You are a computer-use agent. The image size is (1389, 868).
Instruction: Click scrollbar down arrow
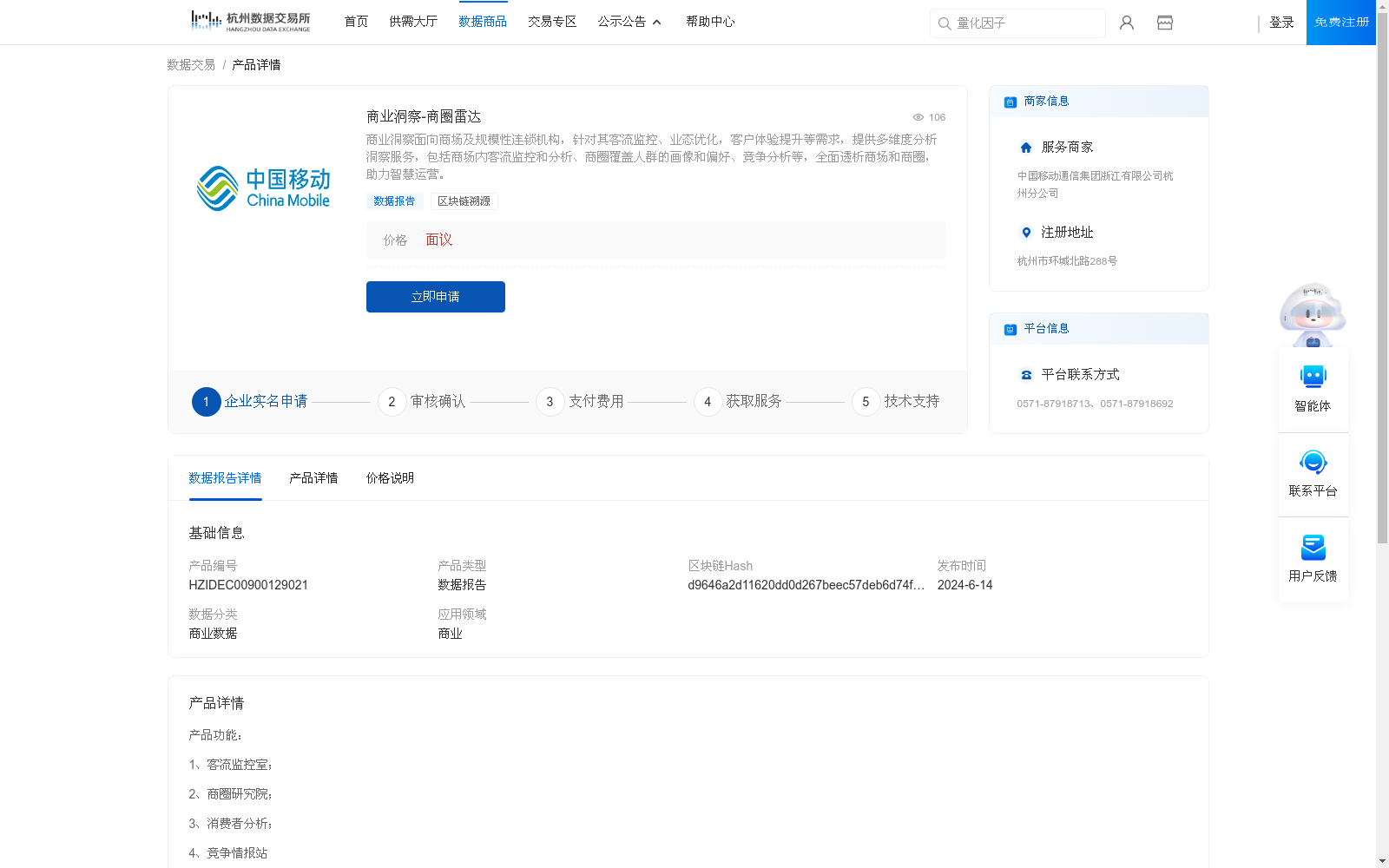pyautogui.click(x=1382, y=861)
